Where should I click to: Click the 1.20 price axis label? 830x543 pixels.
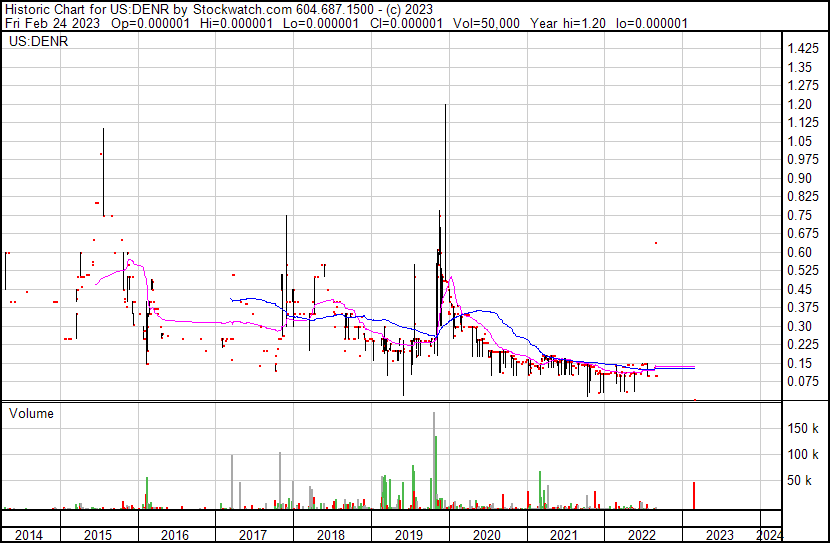pos(799,104)
